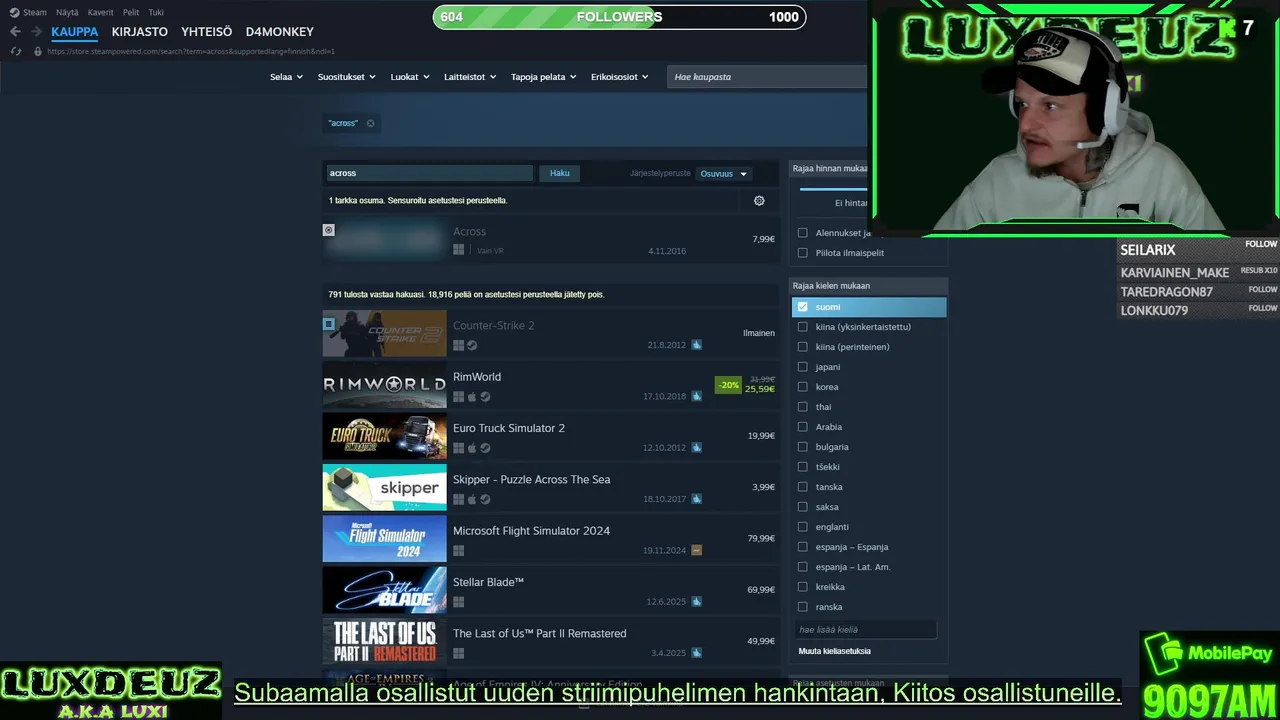Viewport: 1280px width, 720px height.
Task: Click SteamOS platform icon under Euro Truck Simulator 2
Action: tap(485, 448)
